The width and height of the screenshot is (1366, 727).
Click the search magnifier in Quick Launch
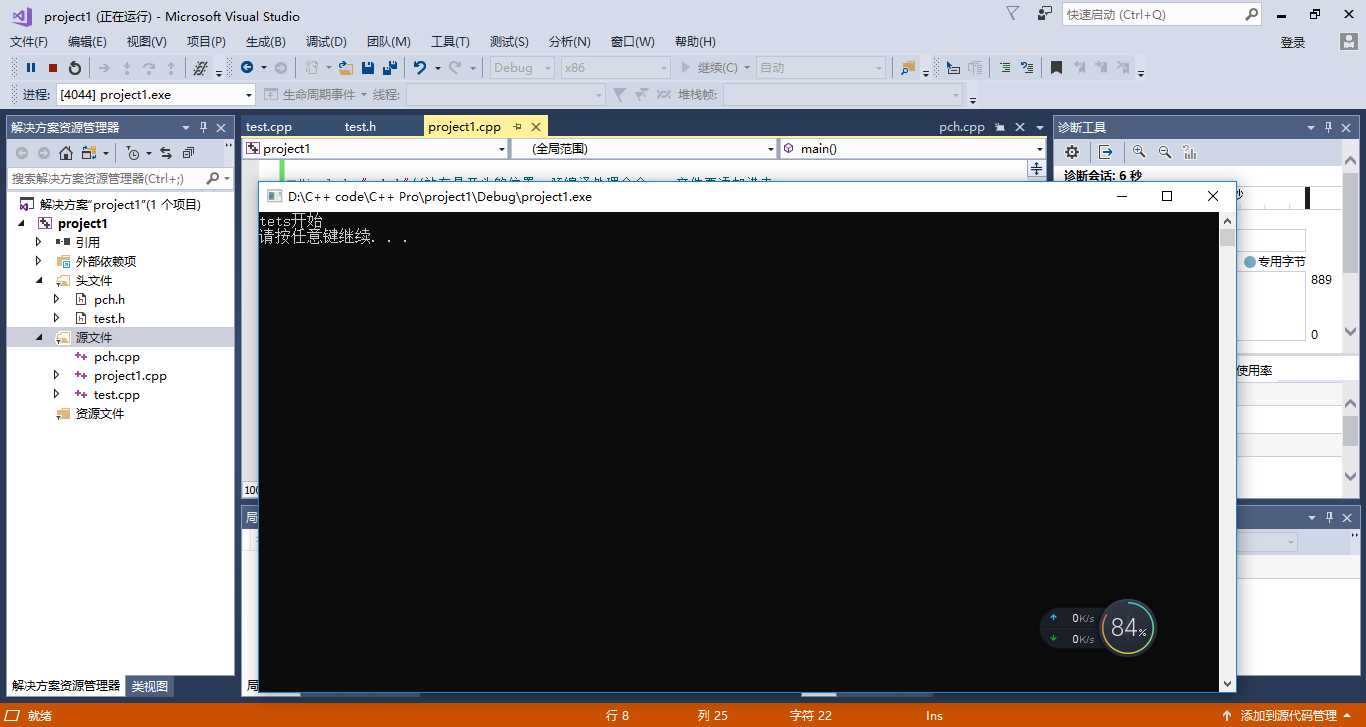pyautogui.click(x=1251, y=14)
